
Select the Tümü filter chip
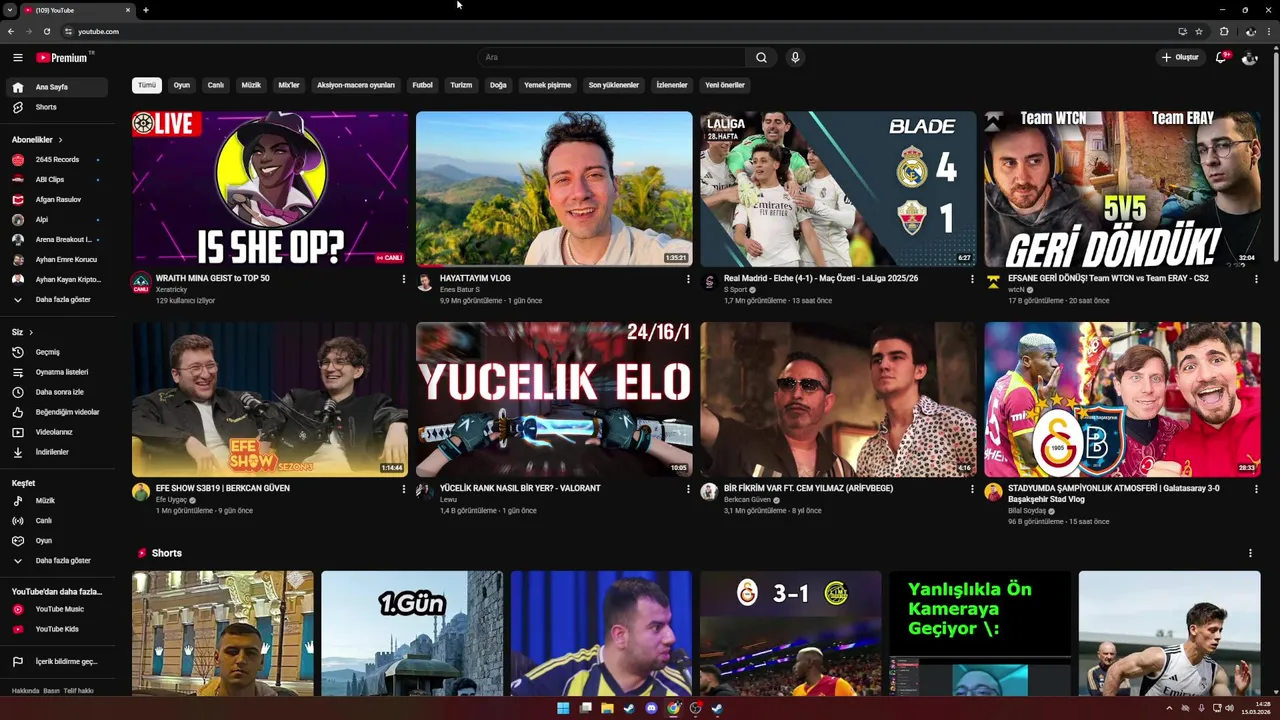(147, 85)
